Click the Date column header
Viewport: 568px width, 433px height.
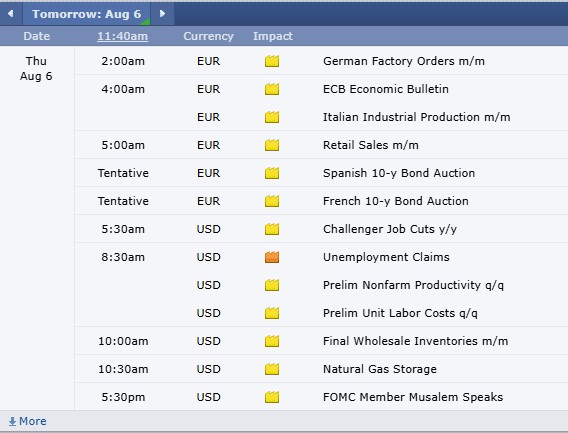click(37, 36)
